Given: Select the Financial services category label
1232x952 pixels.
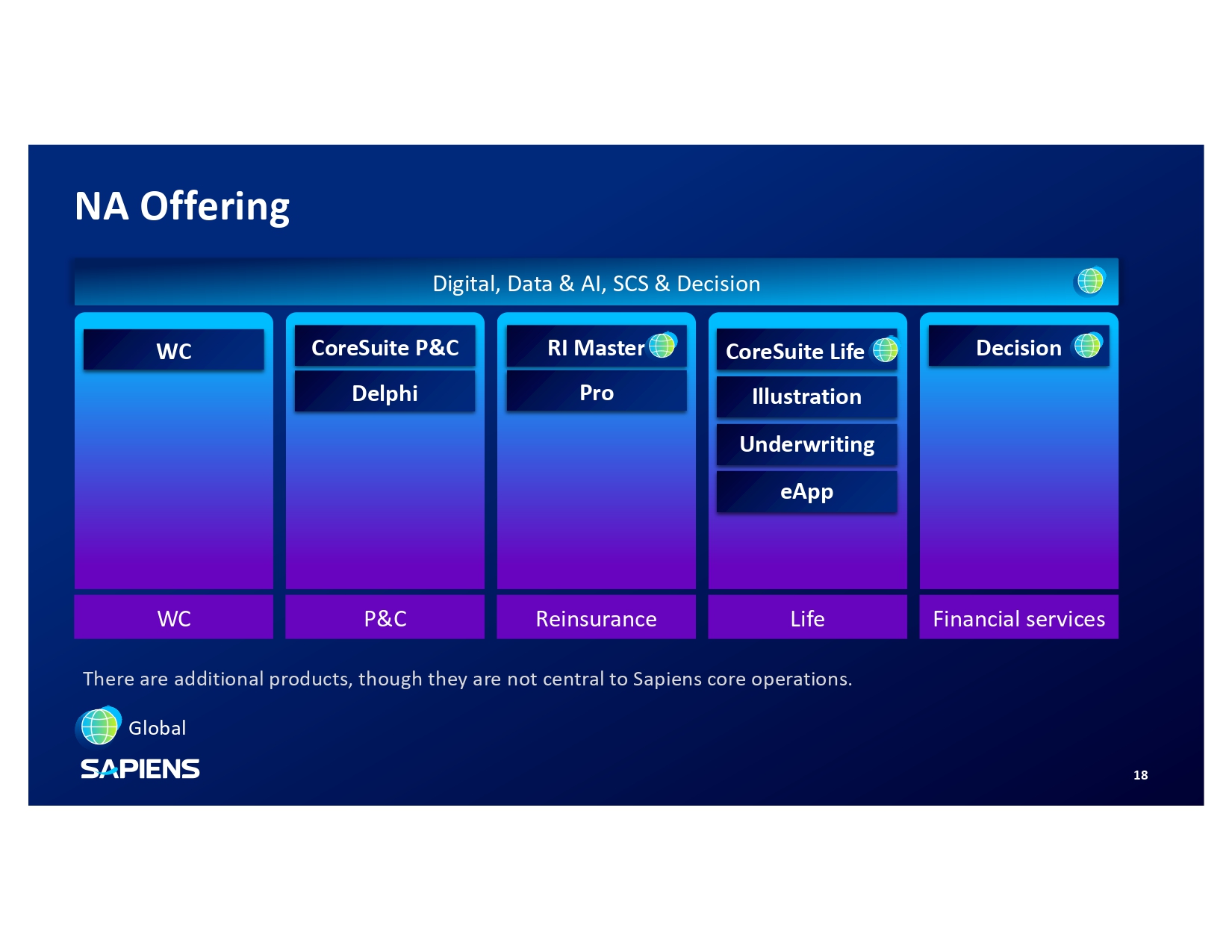Looking at the screenshot, I should [1018, 618].
